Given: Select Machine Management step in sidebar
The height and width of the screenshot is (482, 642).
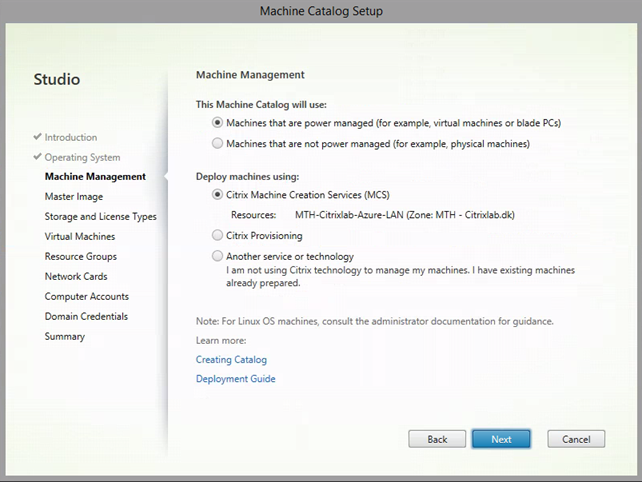Looking at the screenshot, I should coord(95,177).
